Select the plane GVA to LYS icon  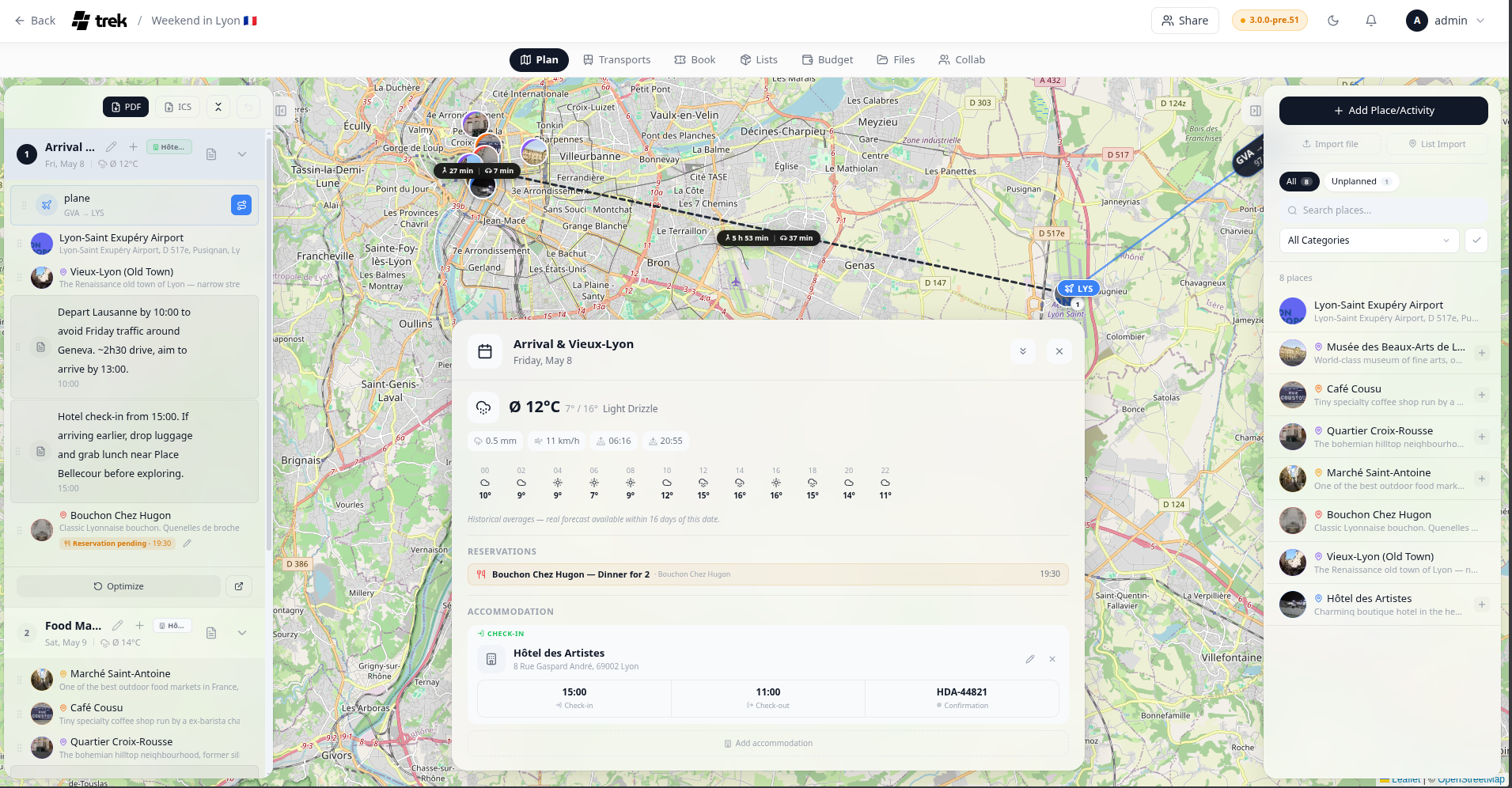tap(47, 205)
